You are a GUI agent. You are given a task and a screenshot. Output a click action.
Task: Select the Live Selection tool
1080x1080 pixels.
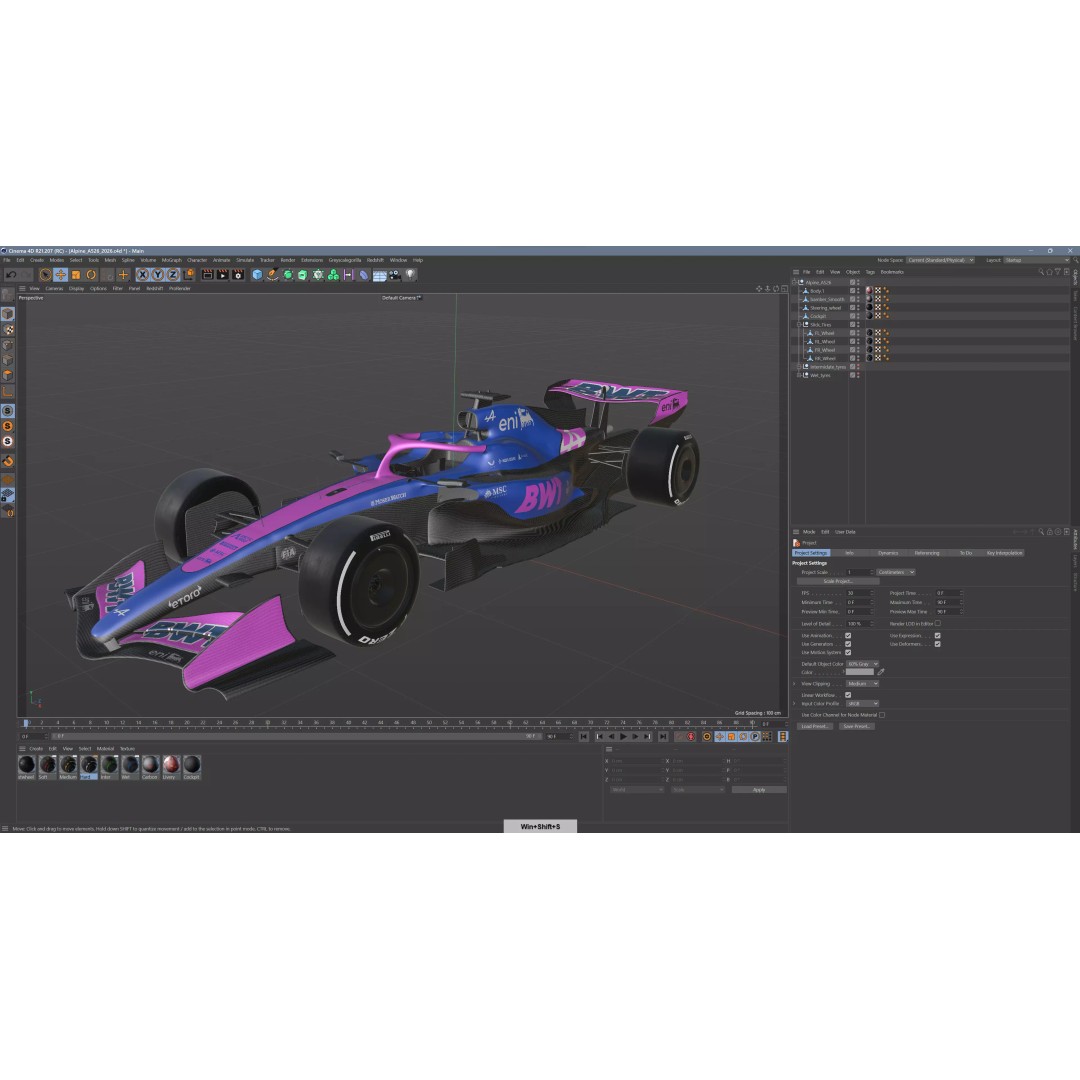pos(45,275)
